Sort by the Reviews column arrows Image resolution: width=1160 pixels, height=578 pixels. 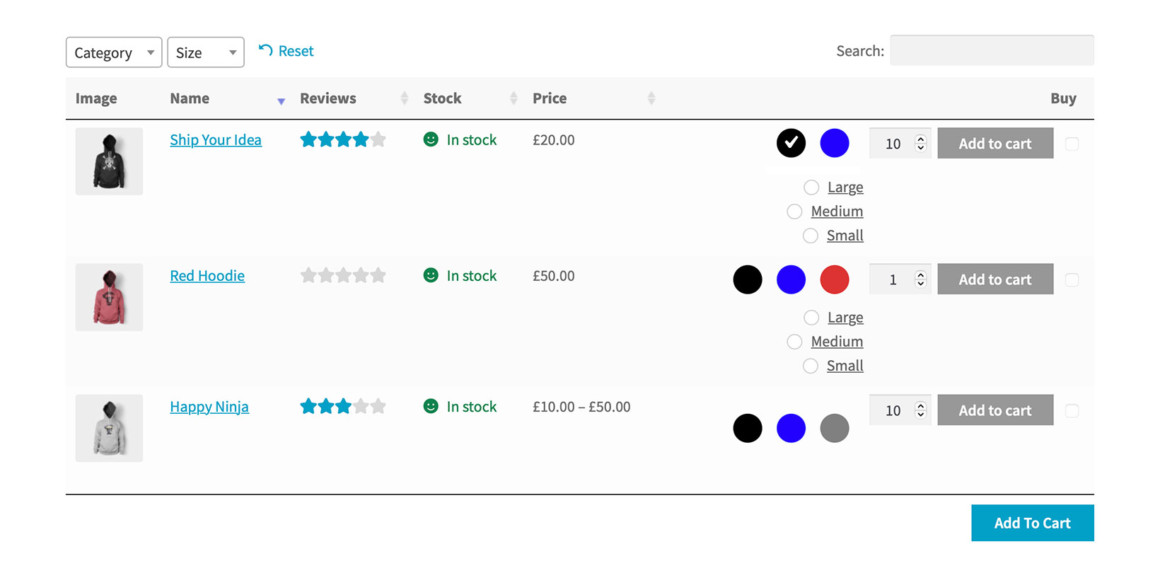(404, 98)
